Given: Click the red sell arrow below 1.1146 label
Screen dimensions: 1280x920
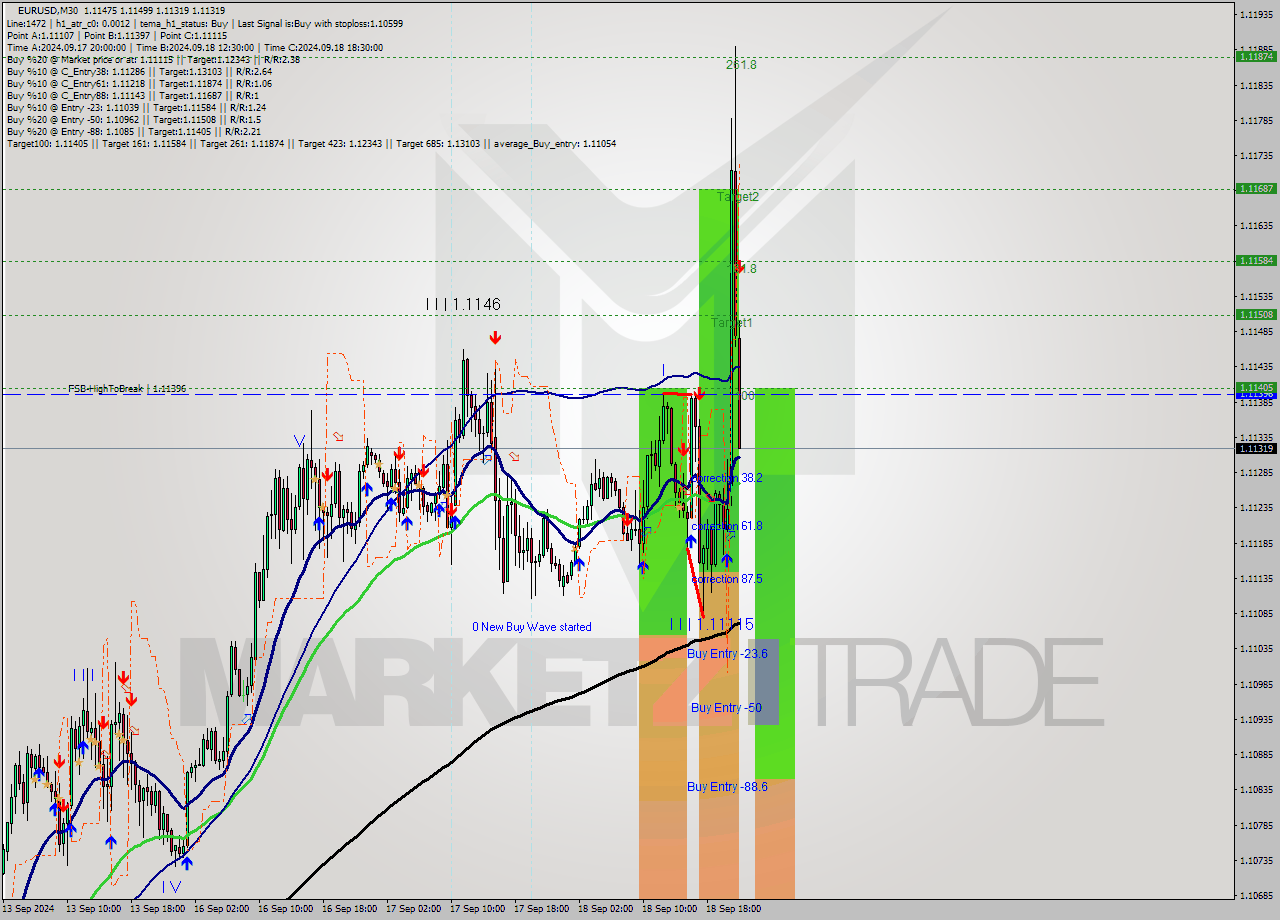Looking at the screenshot, I should tap(495, 338).
